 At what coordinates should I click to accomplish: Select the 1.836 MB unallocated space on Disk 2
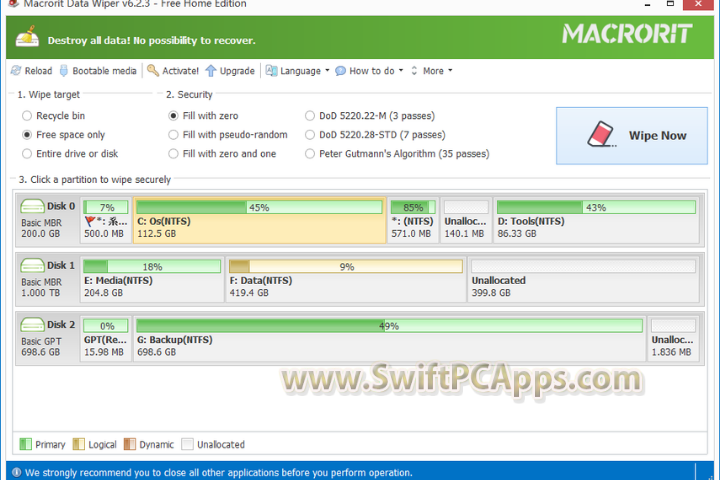click(673, 339)
